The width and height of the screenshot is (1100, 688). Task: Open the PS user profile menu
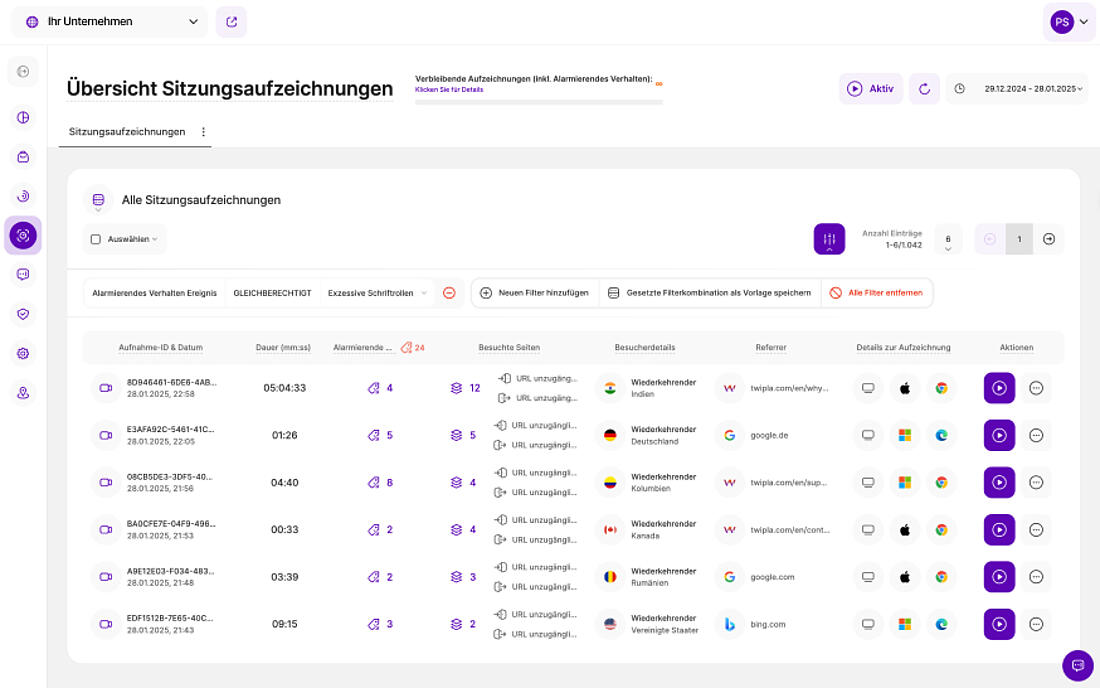1069,22
